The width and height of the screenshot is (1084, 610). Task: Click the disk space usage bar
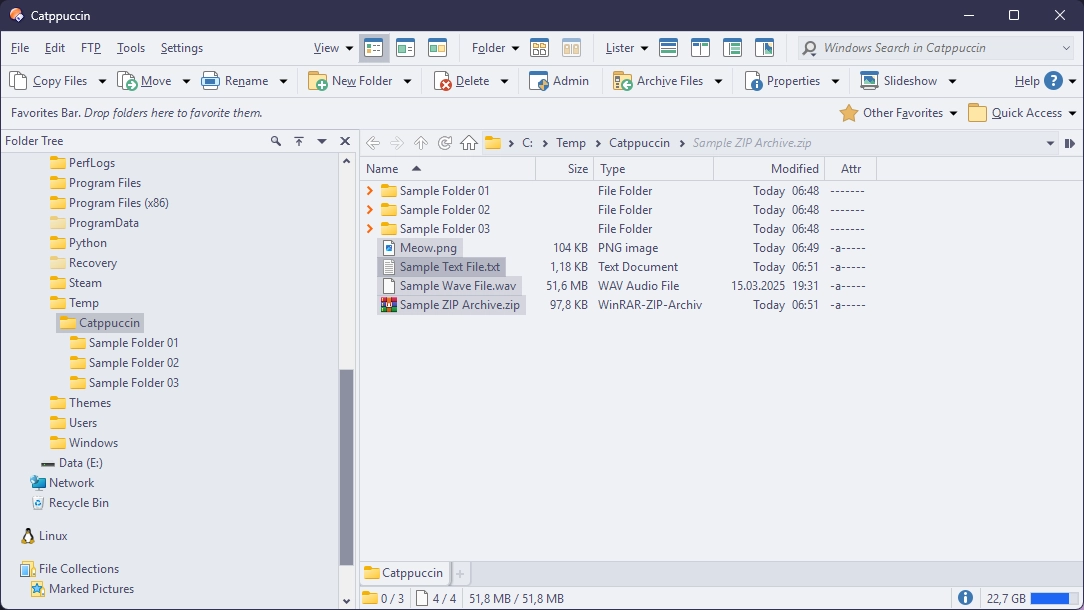pyautogui.click(x=1054, y=598)
